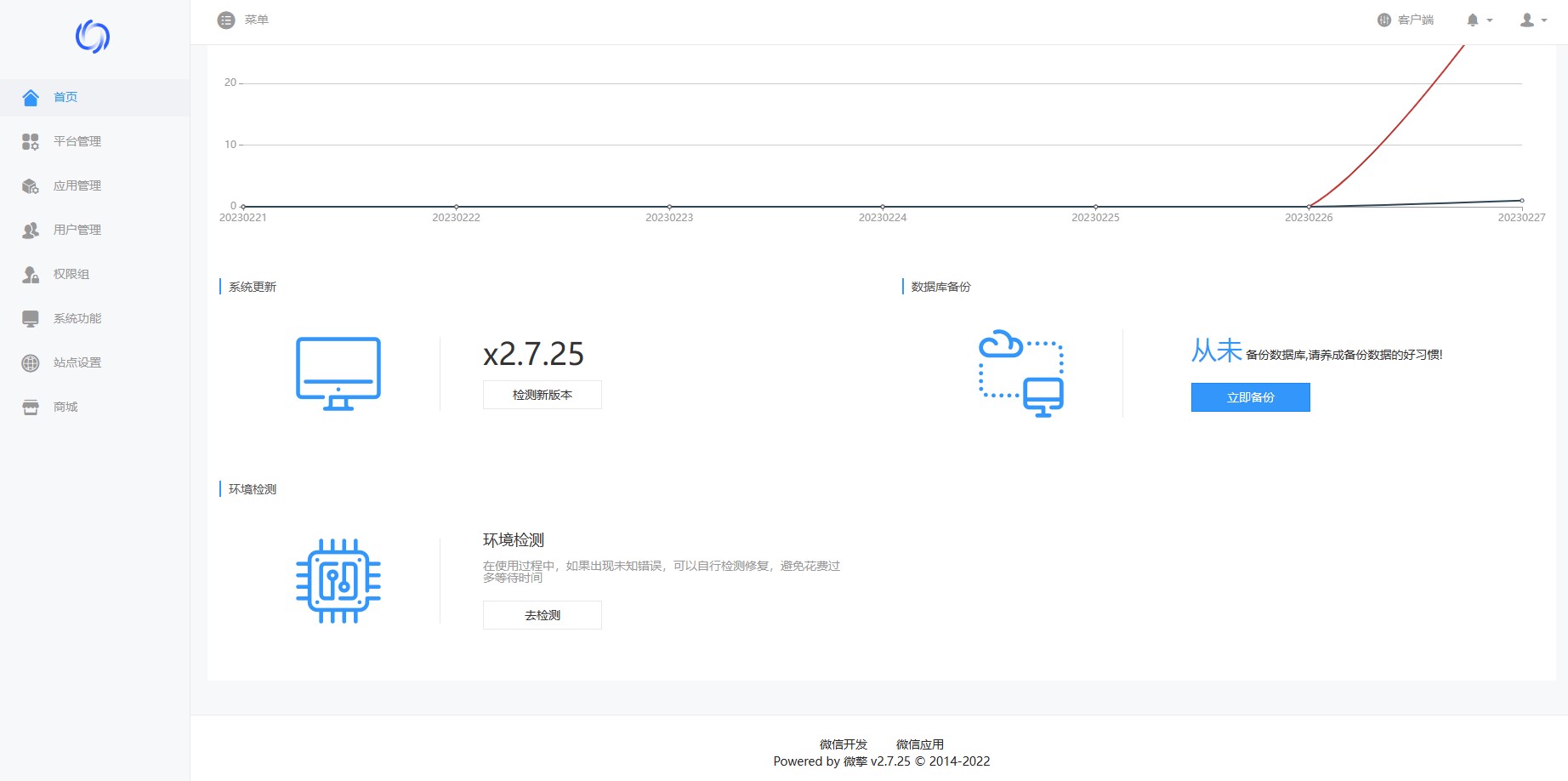Click the 去检测 button

click(x=542, y=615)
